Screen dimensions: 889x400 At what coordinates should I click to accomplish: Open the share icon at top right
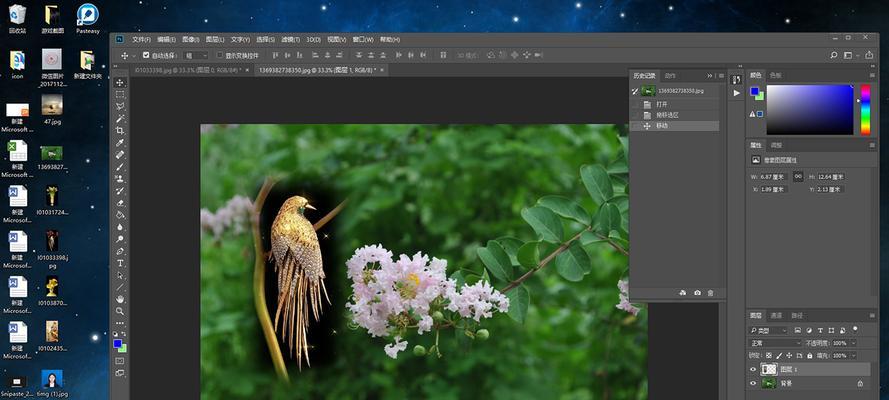coord(869,55)
